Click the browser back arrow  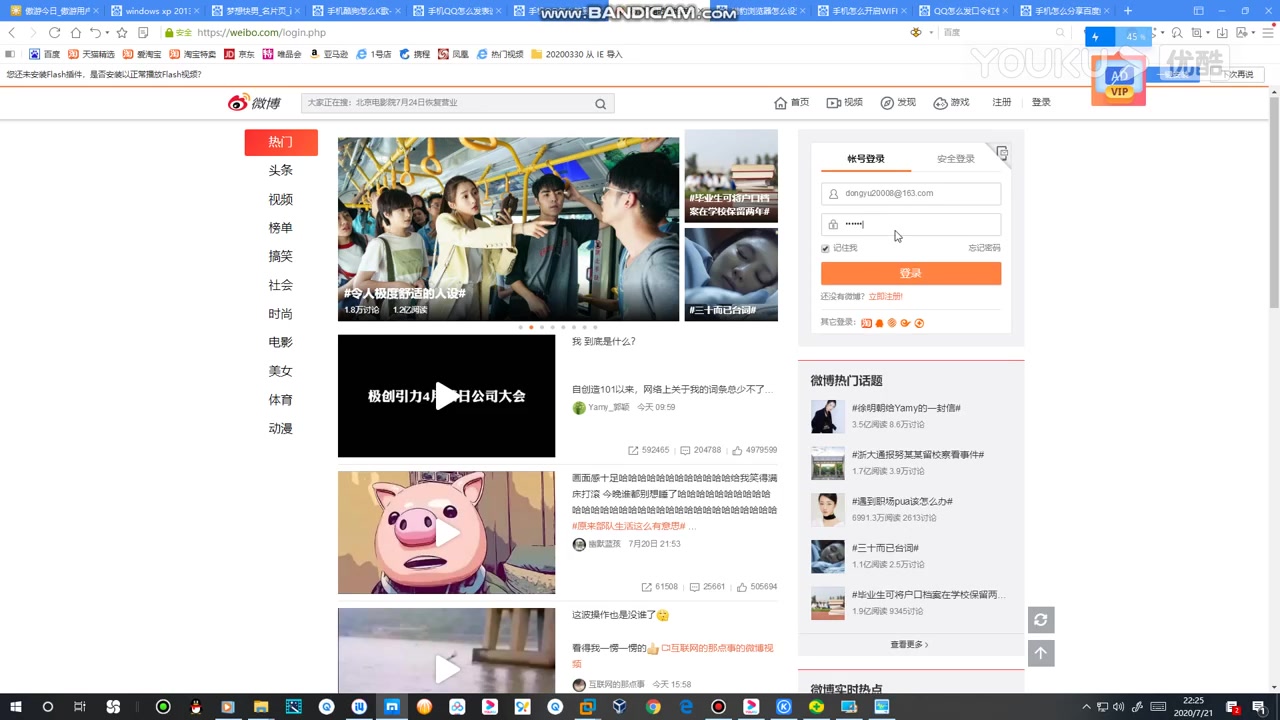[12, 33]
